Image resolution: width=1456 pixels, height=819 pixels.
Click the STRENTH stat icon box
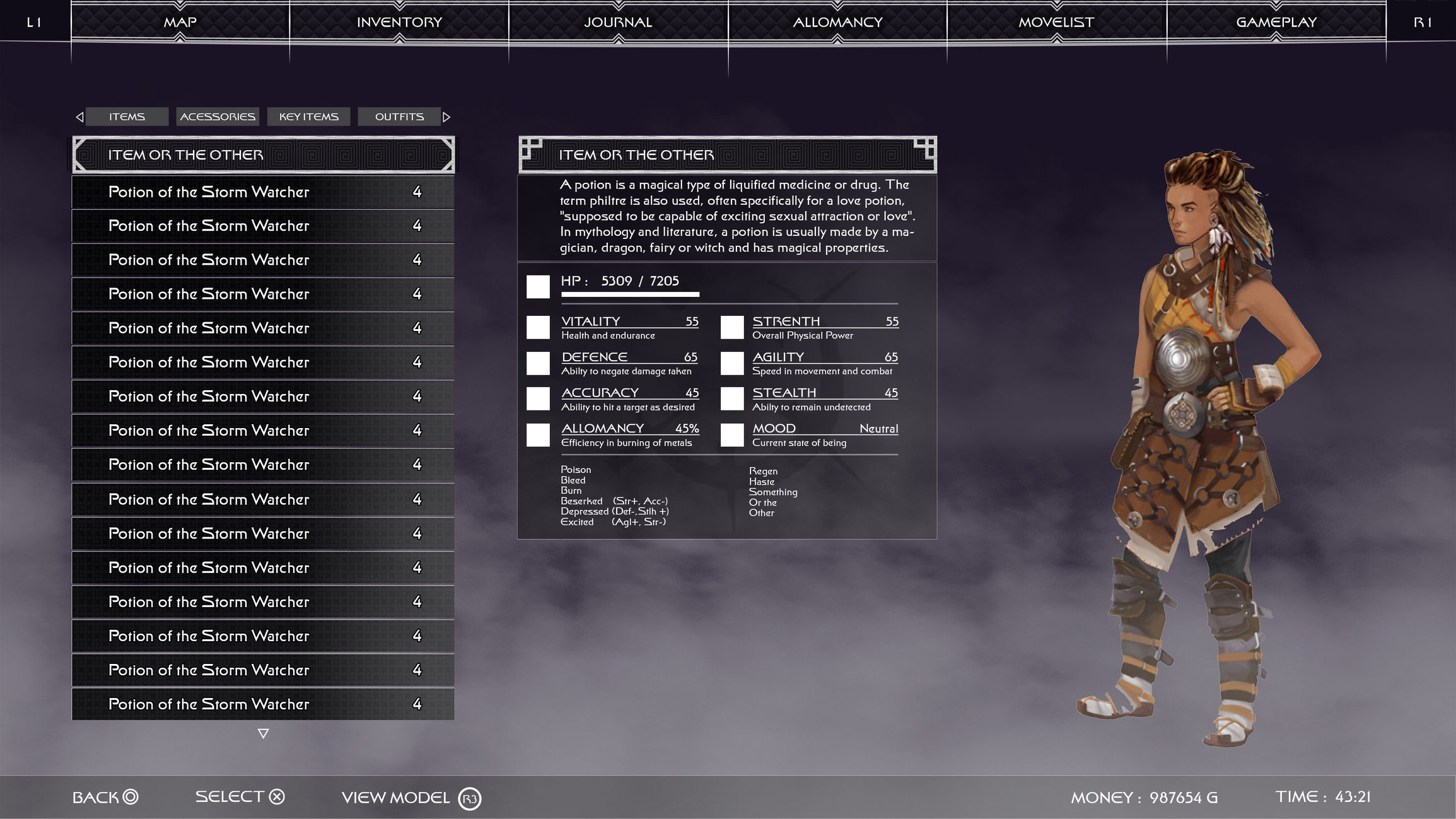tap(732, 327)
